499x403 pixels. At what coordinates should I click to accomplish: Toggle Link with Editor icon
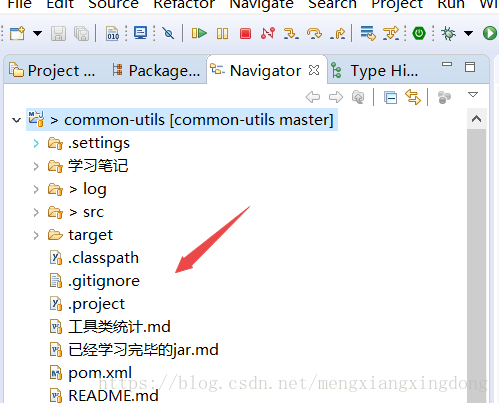413,97
